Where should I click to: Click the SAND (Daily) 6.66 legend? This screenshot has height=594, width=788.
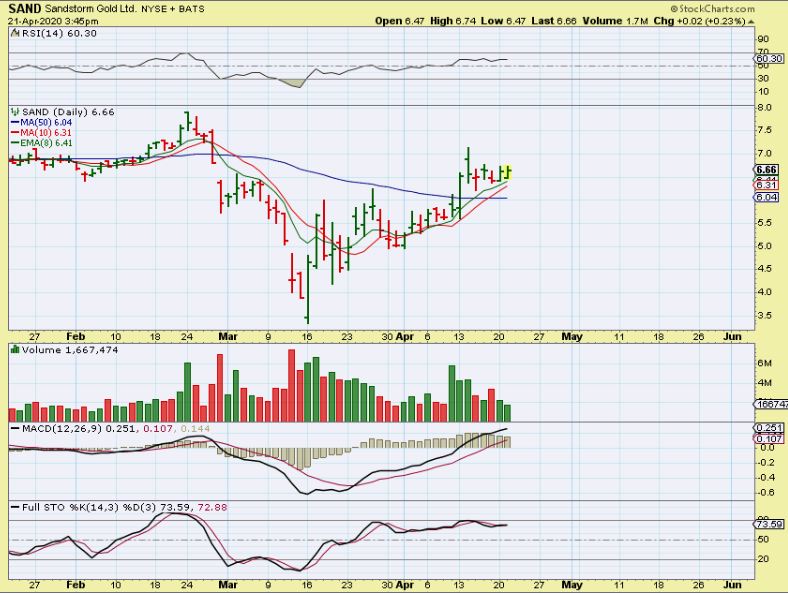click(x=68, y=112)
